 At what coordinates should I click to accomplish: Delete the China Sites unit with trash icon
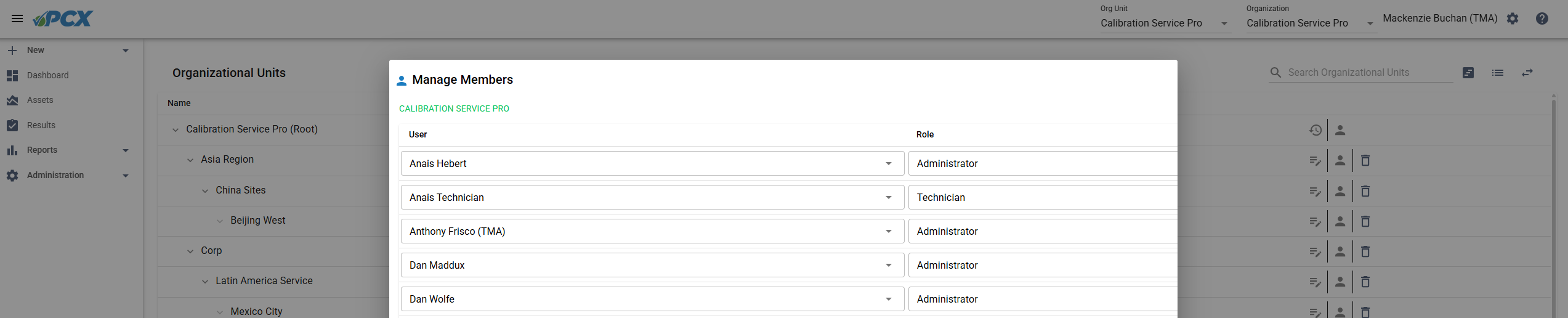pos(1365,191)
